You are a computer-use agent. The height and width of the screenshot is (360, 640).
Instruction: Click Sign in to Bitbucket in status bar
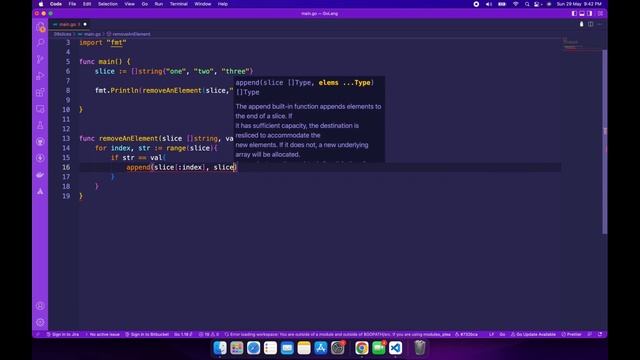[x=147, y=334]
